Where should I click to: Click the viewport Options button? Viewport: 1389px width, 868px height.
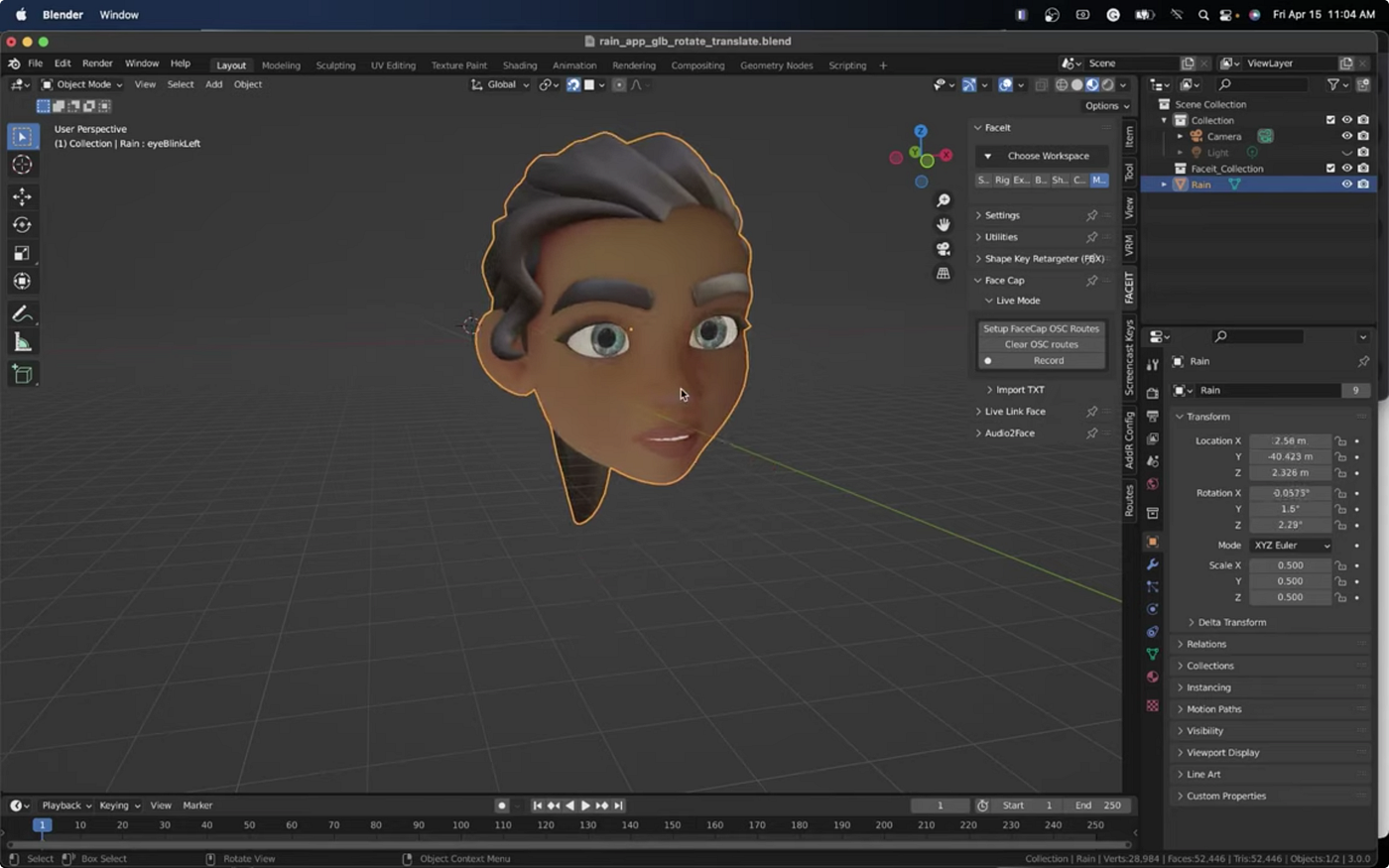pos(1106,106)
